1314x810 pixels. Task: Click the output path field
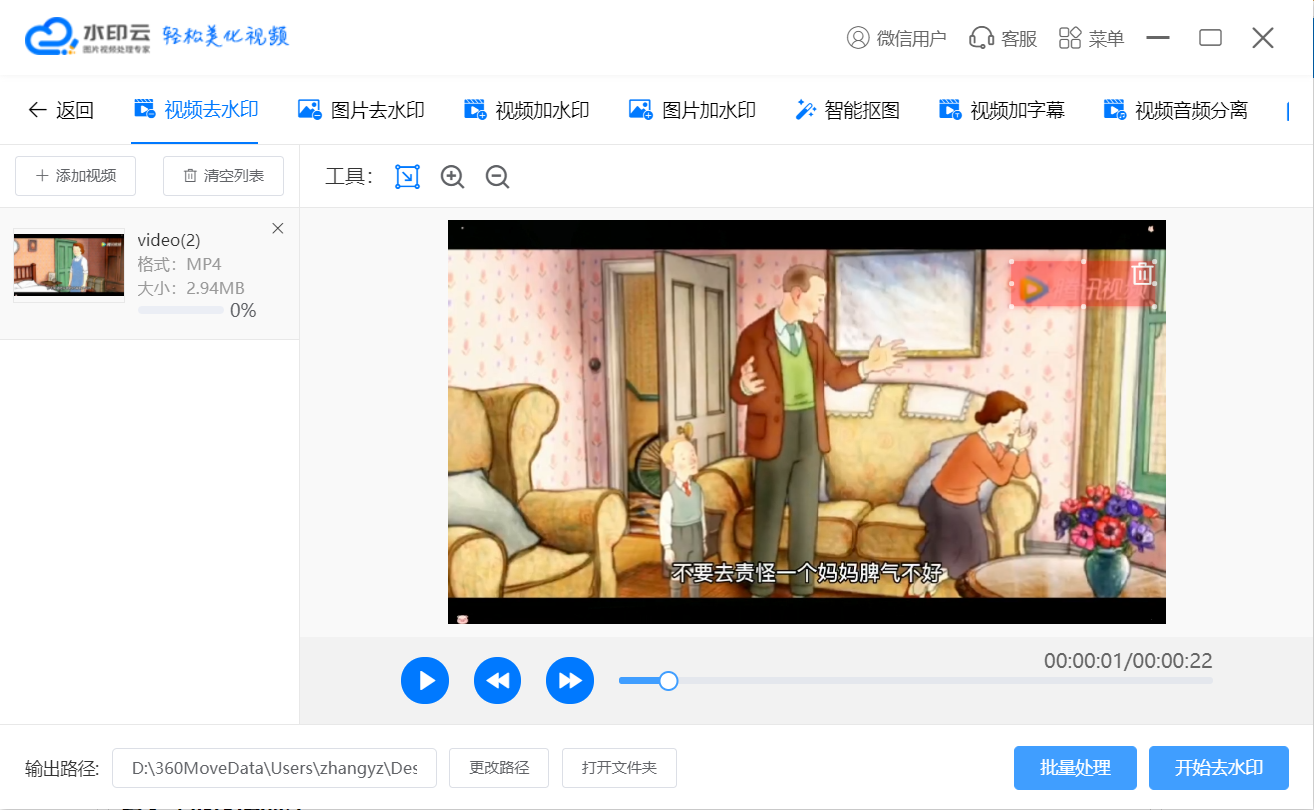coord(274,768)
